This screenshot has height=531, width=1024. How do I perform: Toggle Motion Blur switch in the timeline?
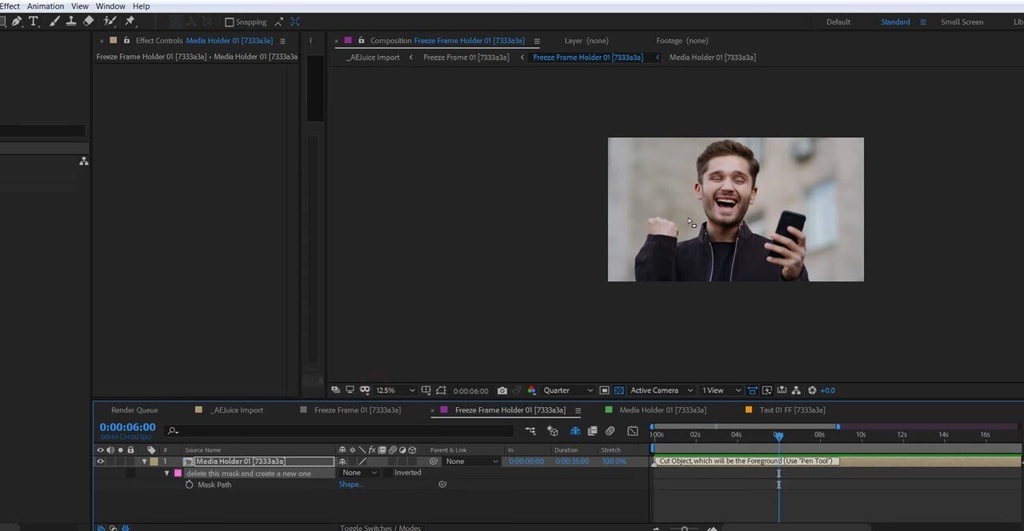coord(610,431)
